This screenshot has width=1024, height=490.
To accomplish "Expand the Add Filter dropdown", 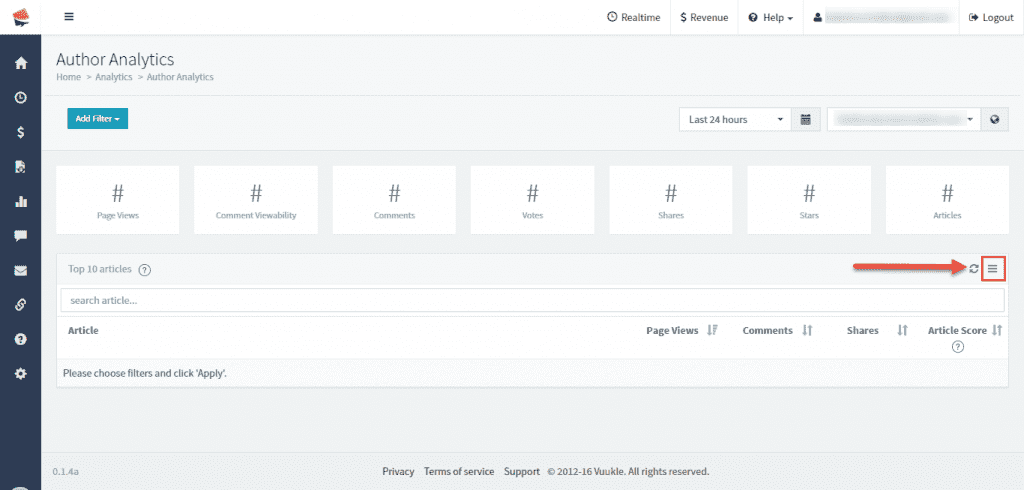I will (98, 119).
